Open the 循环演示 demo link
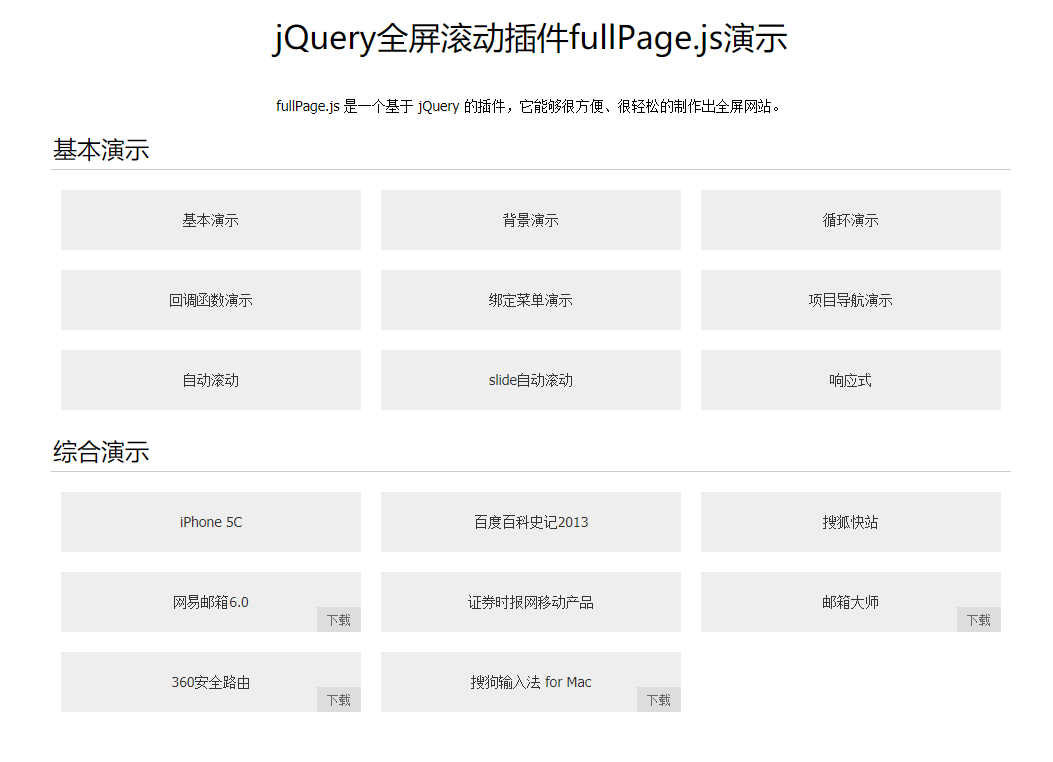 850,220
